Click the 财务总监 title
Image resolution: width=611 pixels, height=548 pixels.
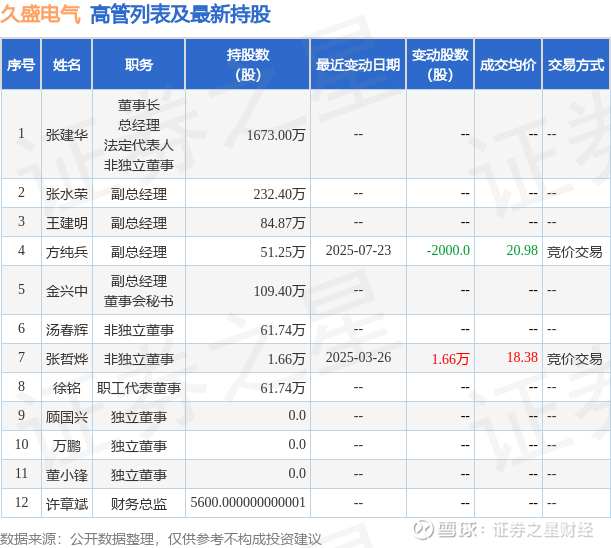click(x=139, y=504)
